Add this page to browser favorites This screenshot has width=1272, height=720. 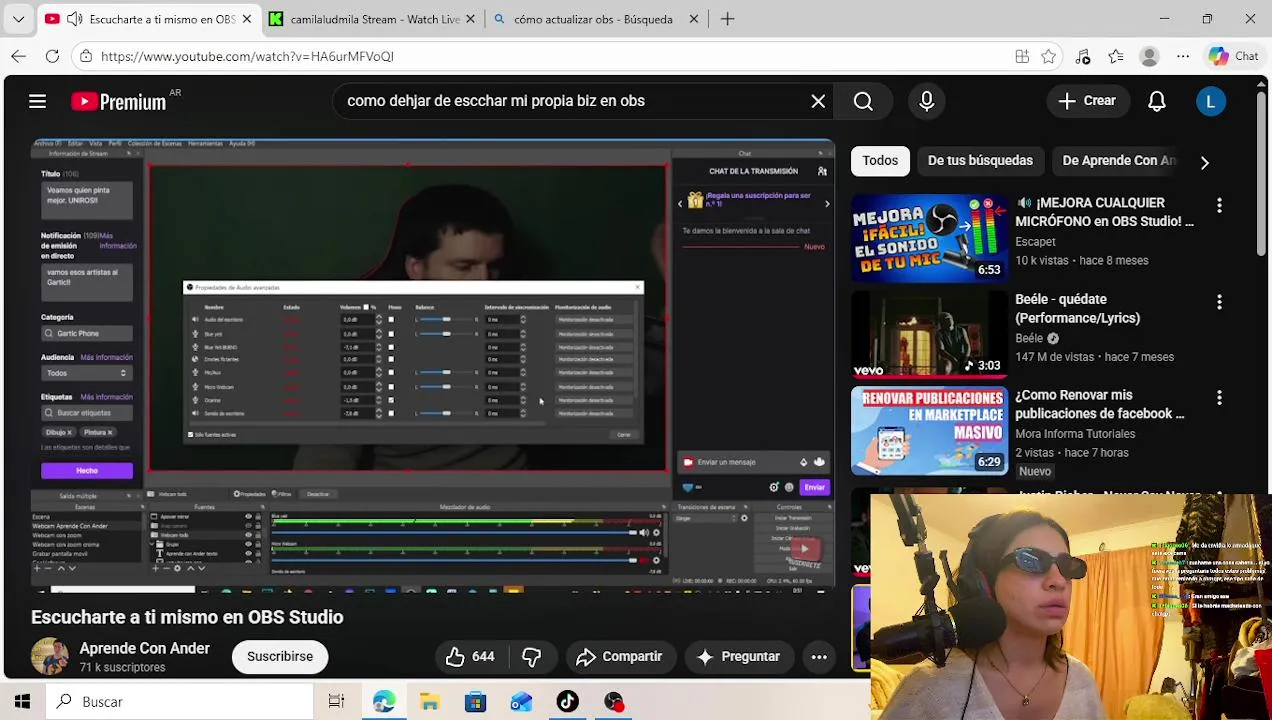[1049, 56]
